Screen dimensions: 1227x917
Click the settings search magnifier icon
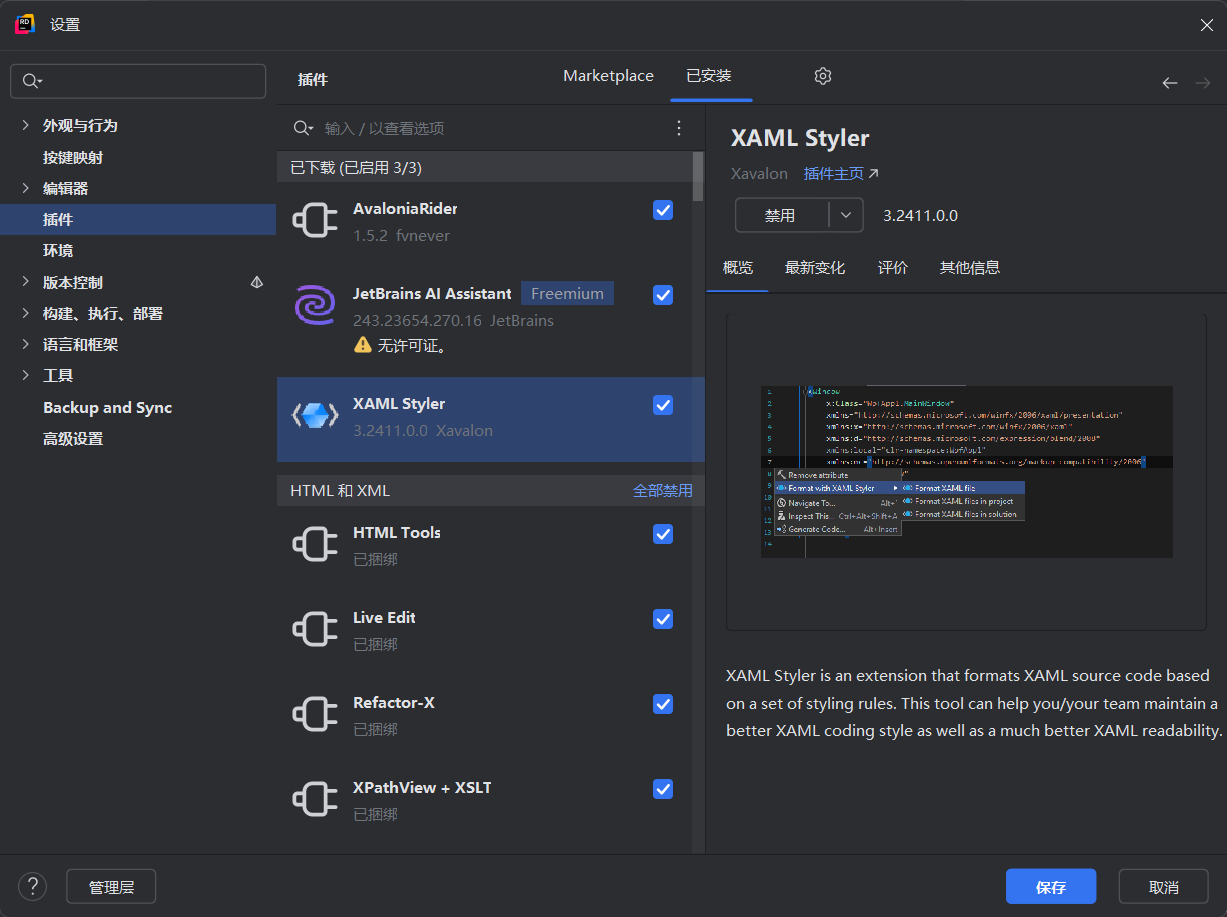coord(31,81)
